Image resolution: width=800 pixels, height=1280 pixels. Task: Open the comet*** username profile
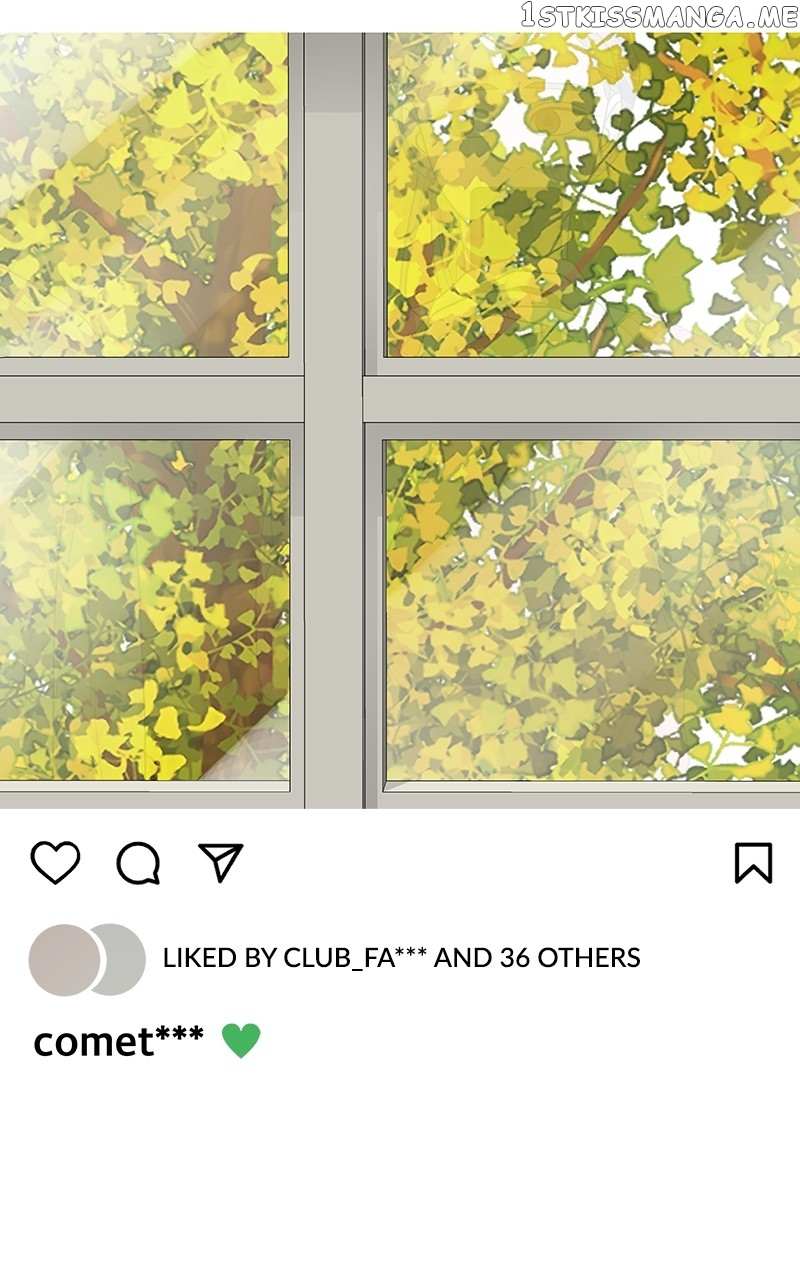tap(118, 1041)
